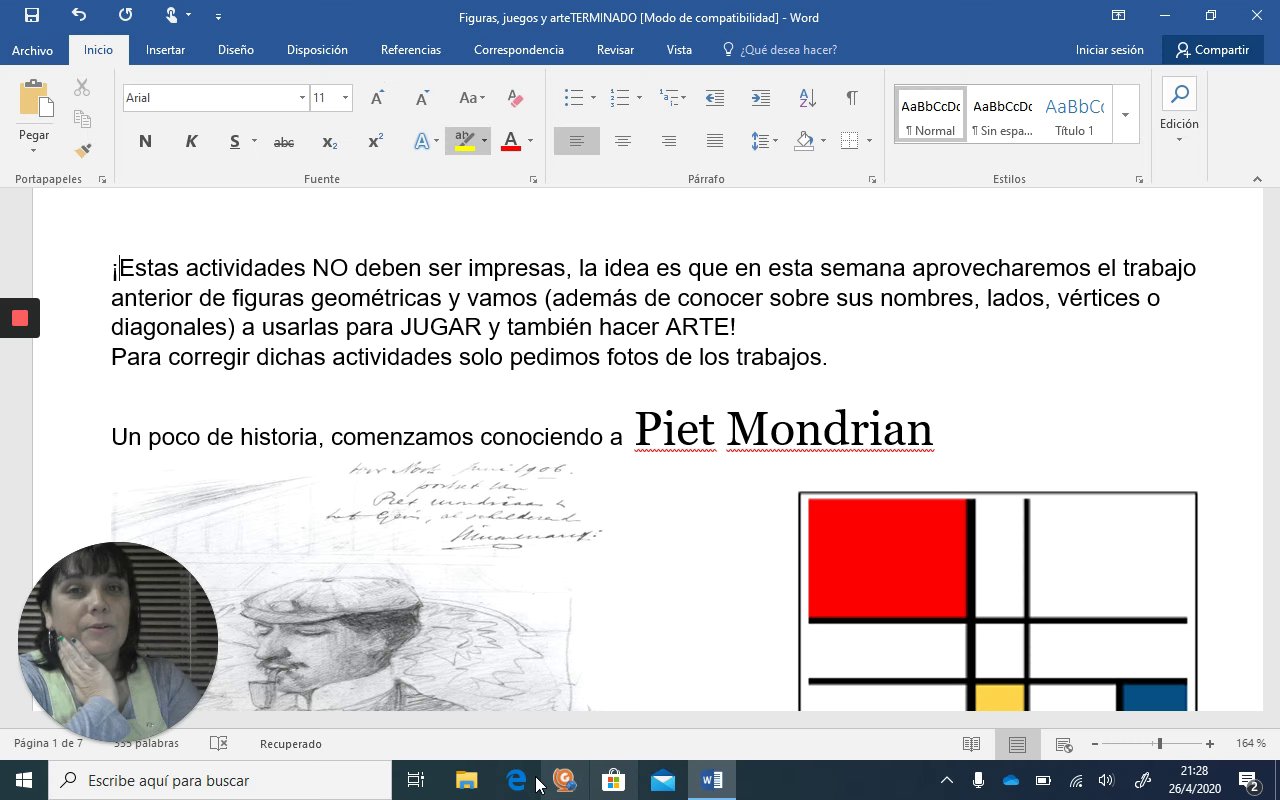Apply paragraph shading with paint bucket
Viewport: 1280px width, 800px height.
(804, 142)
